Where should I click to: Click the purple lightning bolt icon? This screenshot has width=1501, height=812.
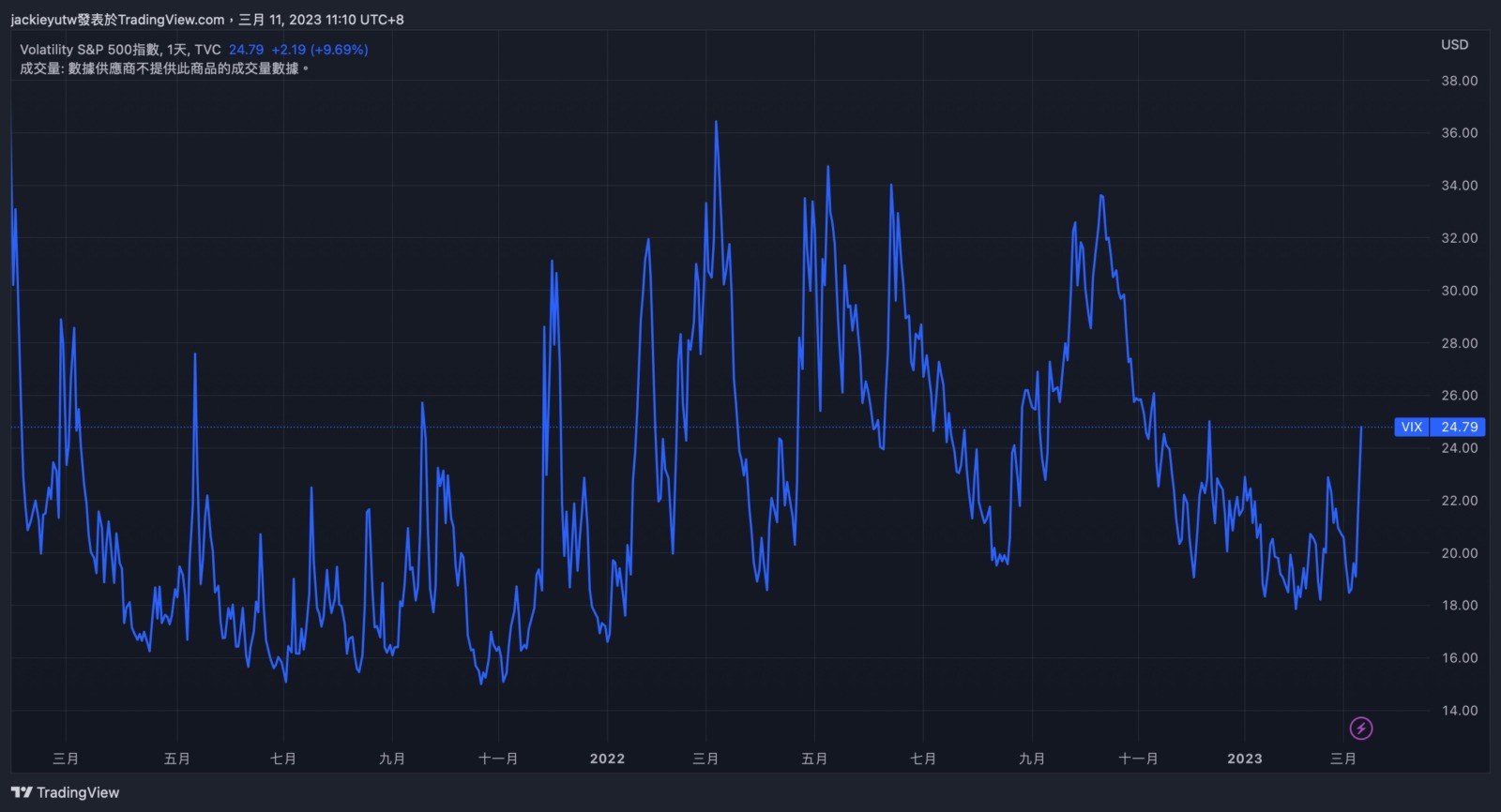point(1360,728)
